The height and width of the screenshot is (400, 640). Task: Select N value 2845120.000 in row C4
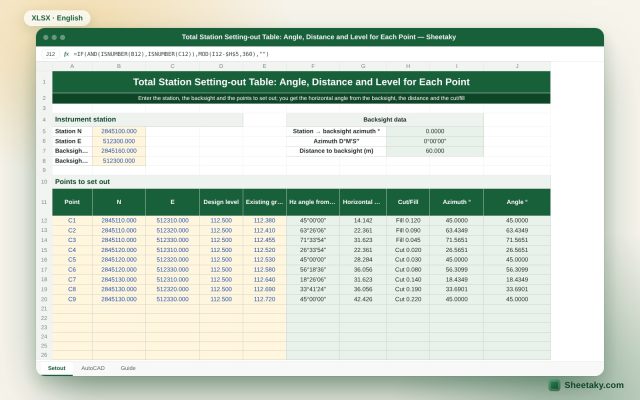(x=119, y=250)
